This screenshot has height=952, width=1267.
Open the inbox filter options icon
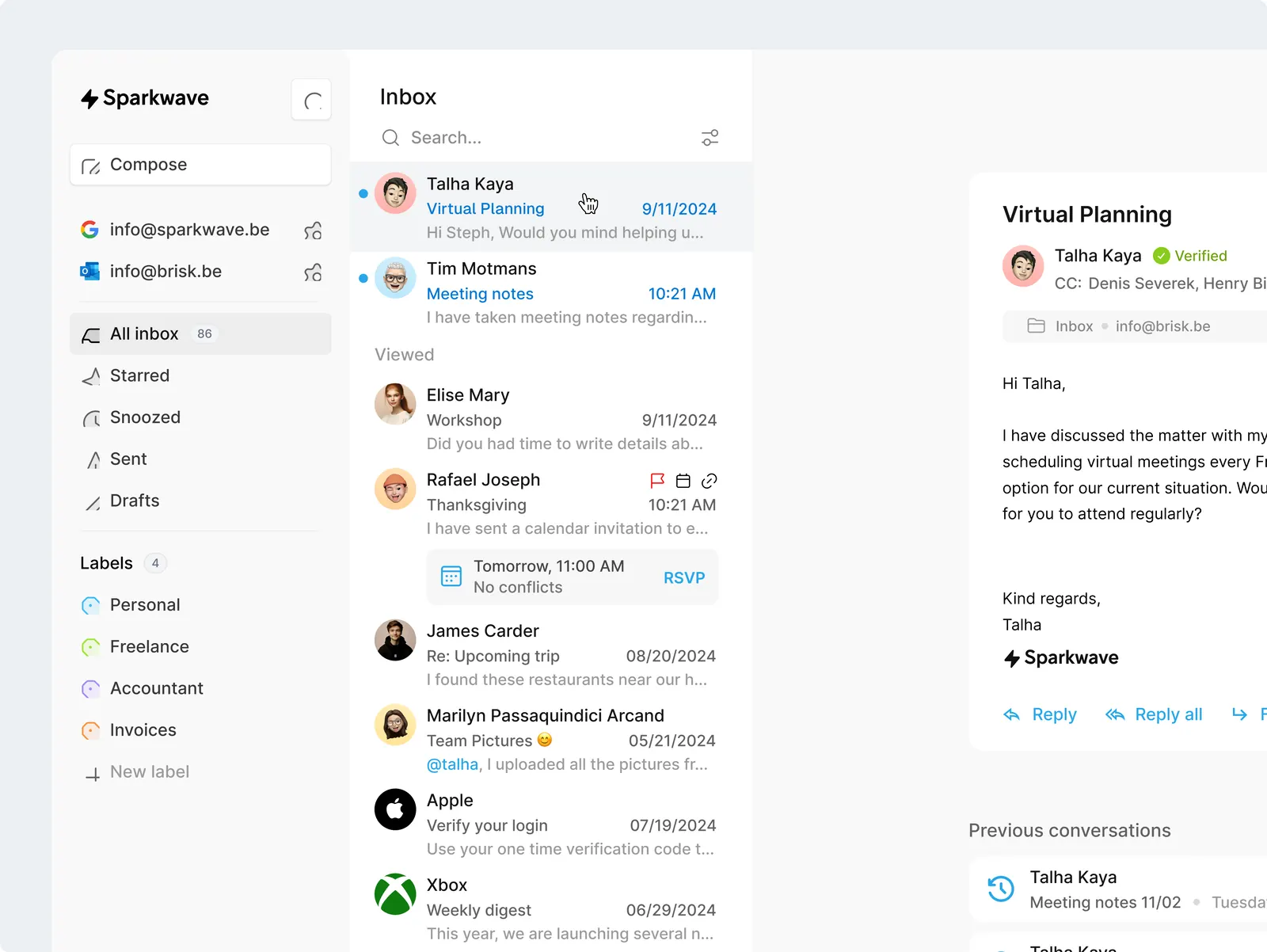[x=710, y=138]
